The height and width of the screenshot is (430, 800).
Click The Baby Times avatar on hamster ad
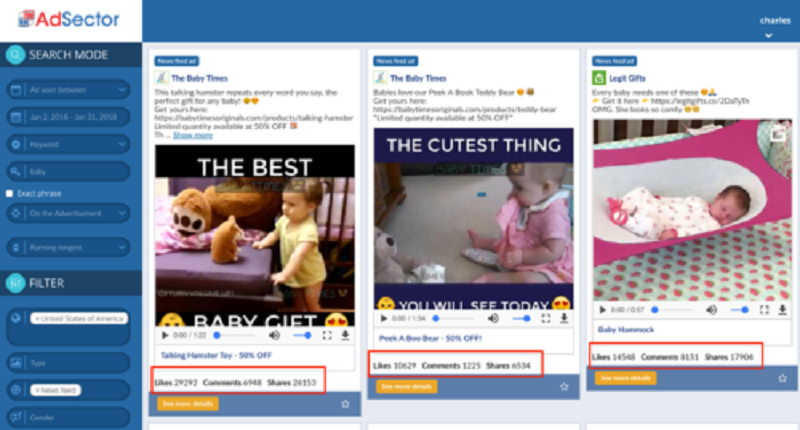(x=161, y=78)
